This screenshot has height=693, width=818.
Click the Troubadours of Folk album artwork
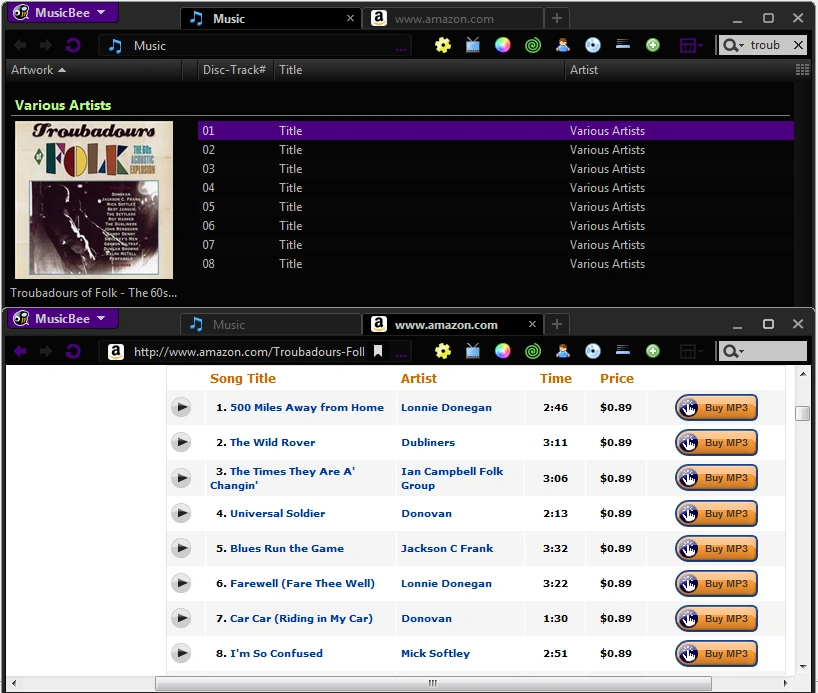(x=93, y=198)
